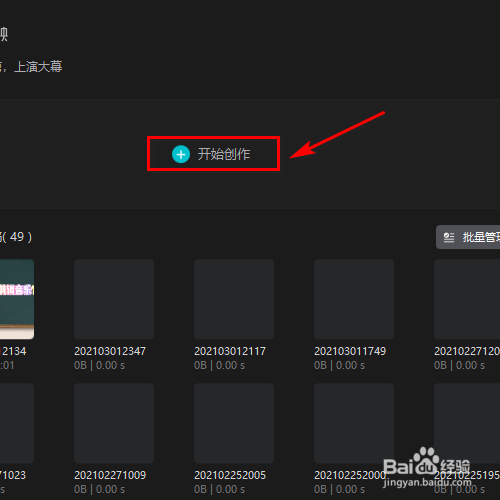Select the draft name 202102252005

click(x=230, y=475)
